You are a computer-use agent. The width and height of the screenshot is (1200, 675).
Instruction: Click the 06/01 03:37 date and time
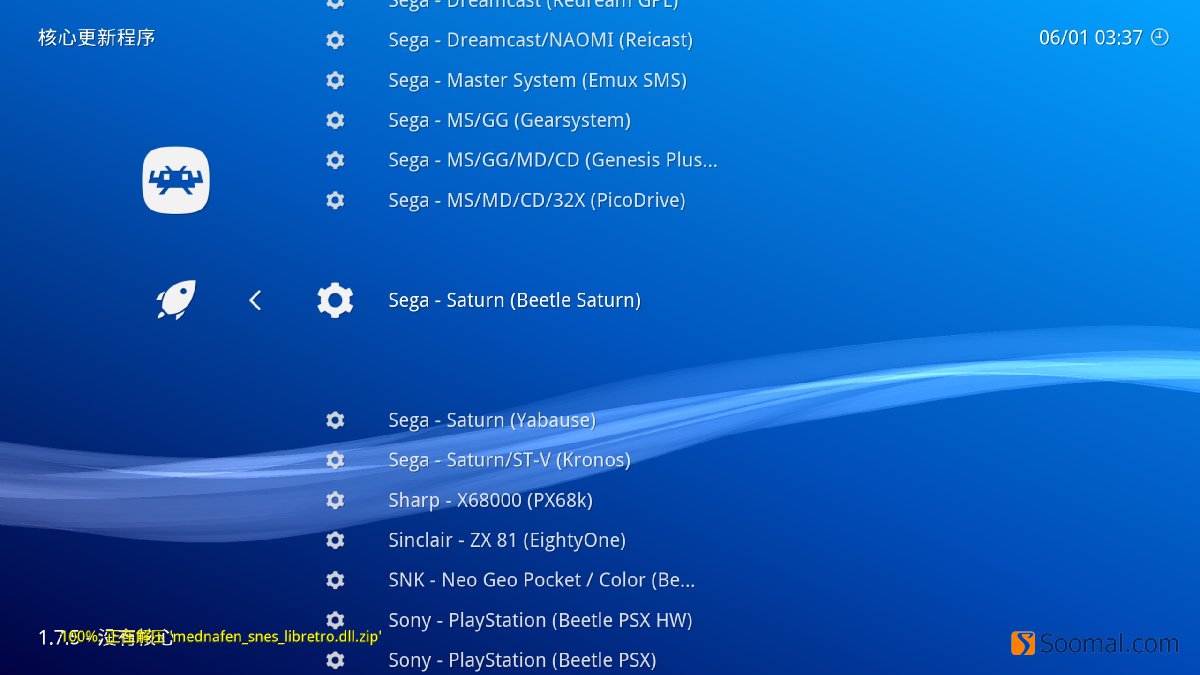pyautogui.click(x=1090, y=38)
